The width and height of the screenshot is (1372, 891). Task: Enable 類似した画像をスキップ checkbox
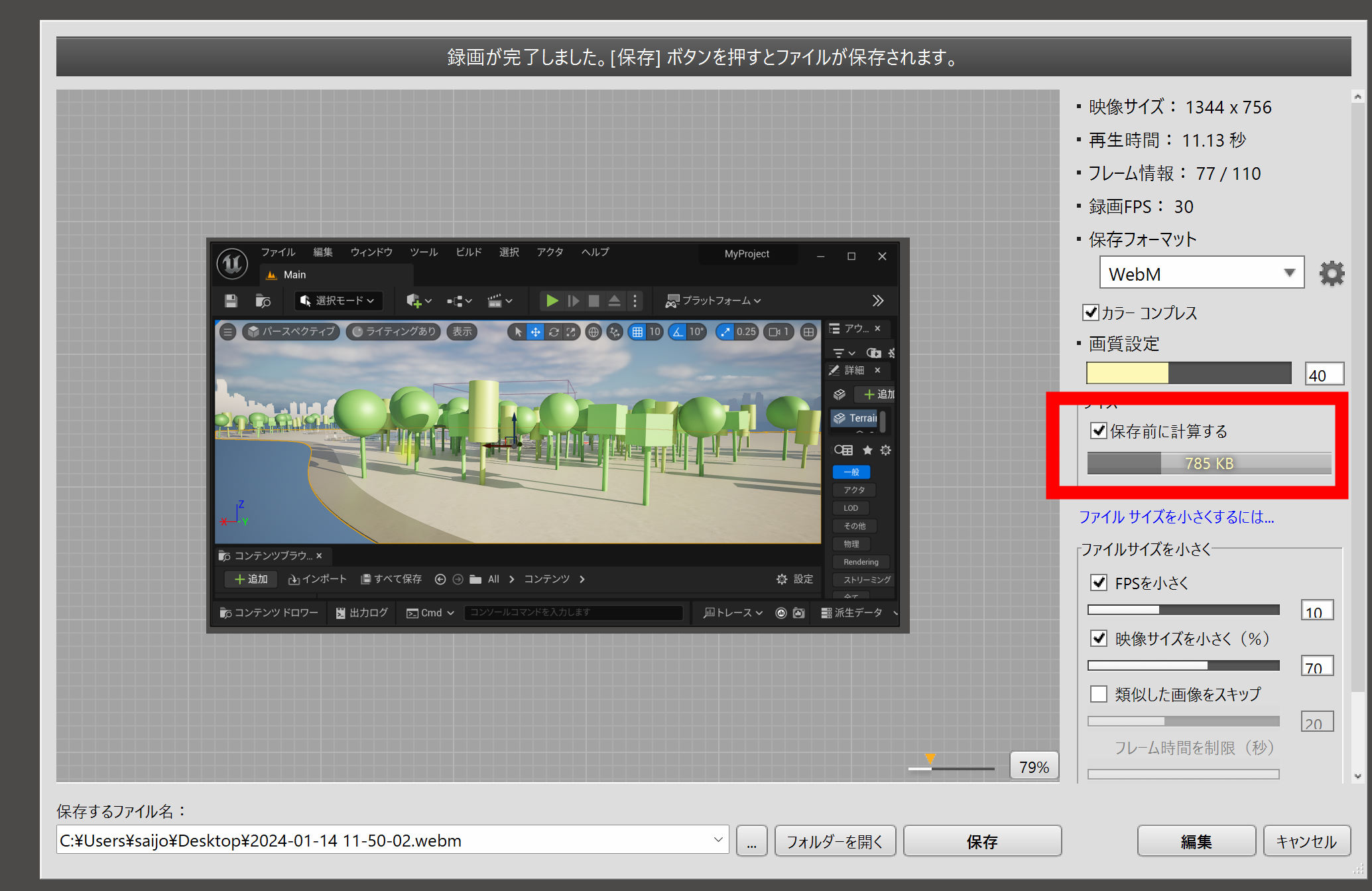pos(1099,694)
